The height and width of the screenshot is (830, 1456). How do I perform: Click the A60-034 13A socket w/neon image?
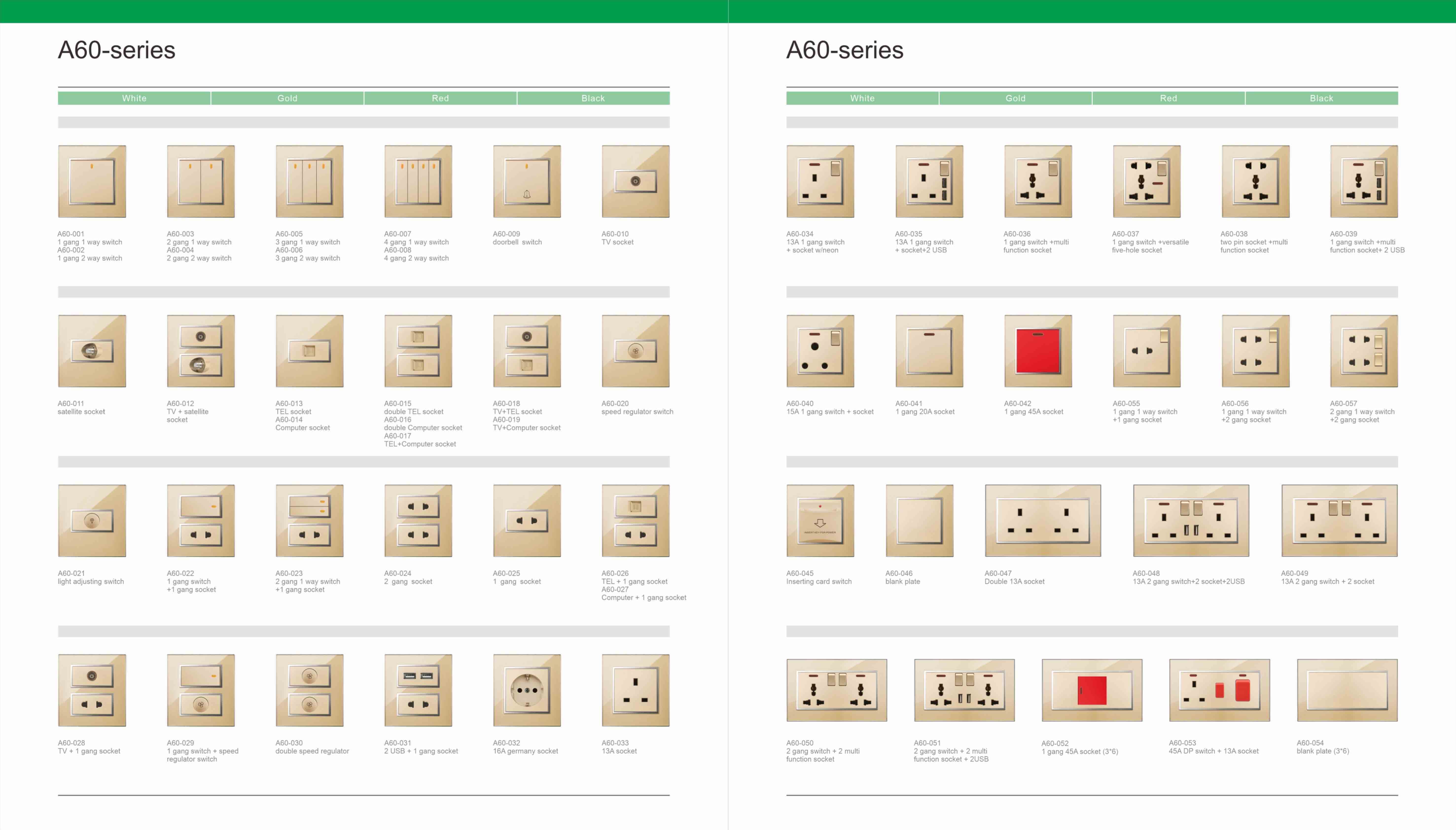point(820,181)
